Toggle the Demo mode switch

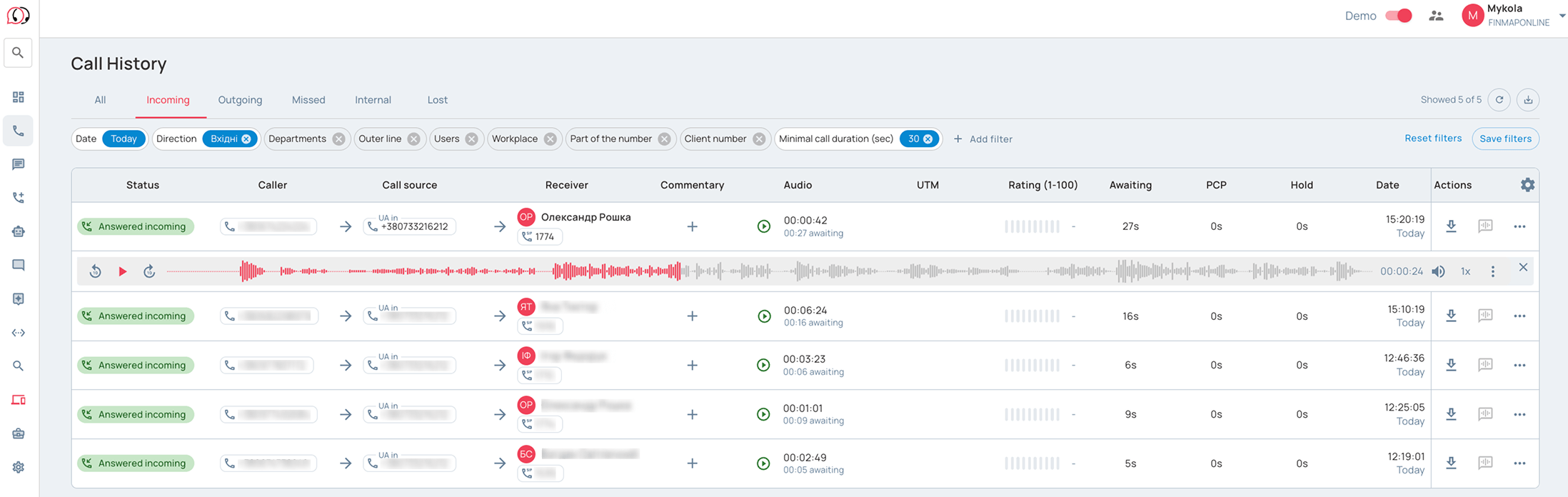point(1398,16)
